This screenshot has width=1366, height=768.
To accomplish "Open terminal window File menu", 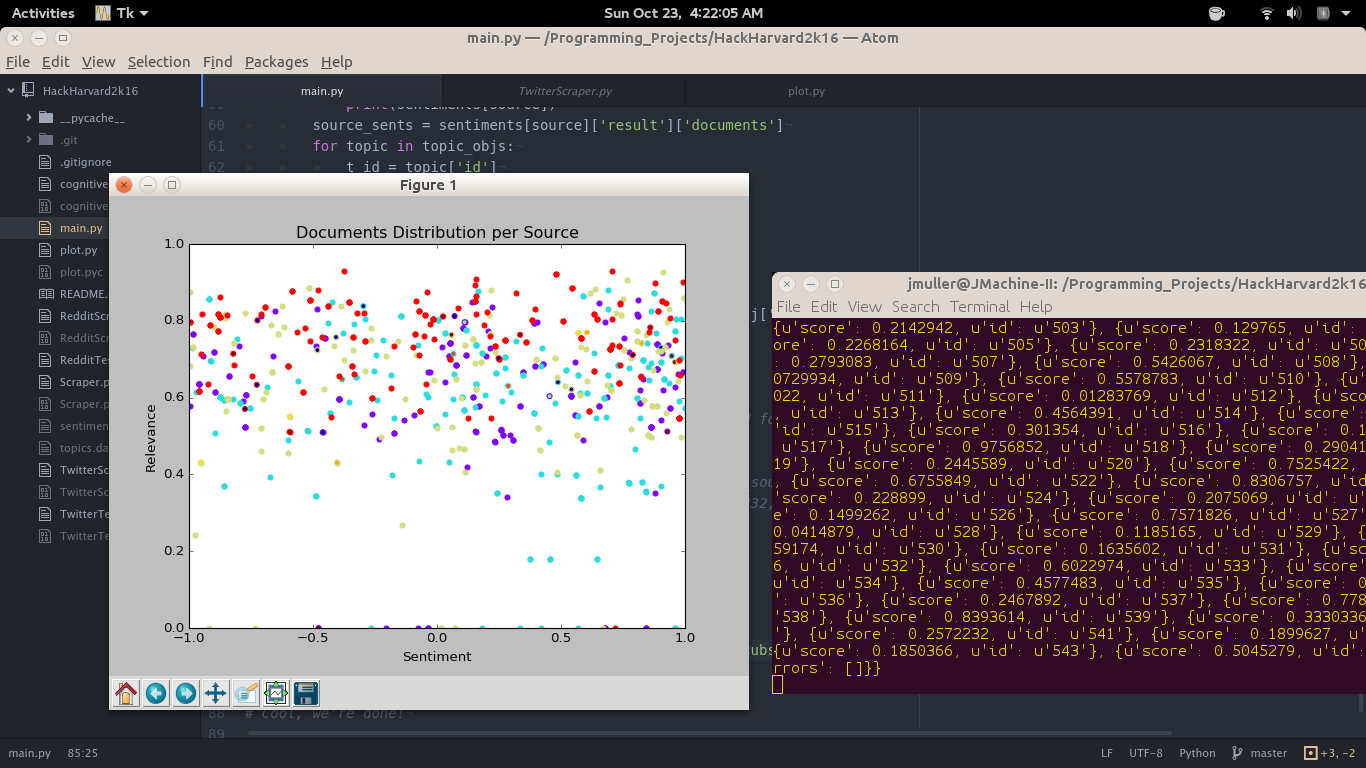I will pyautogui.click(x=788, y=307).
